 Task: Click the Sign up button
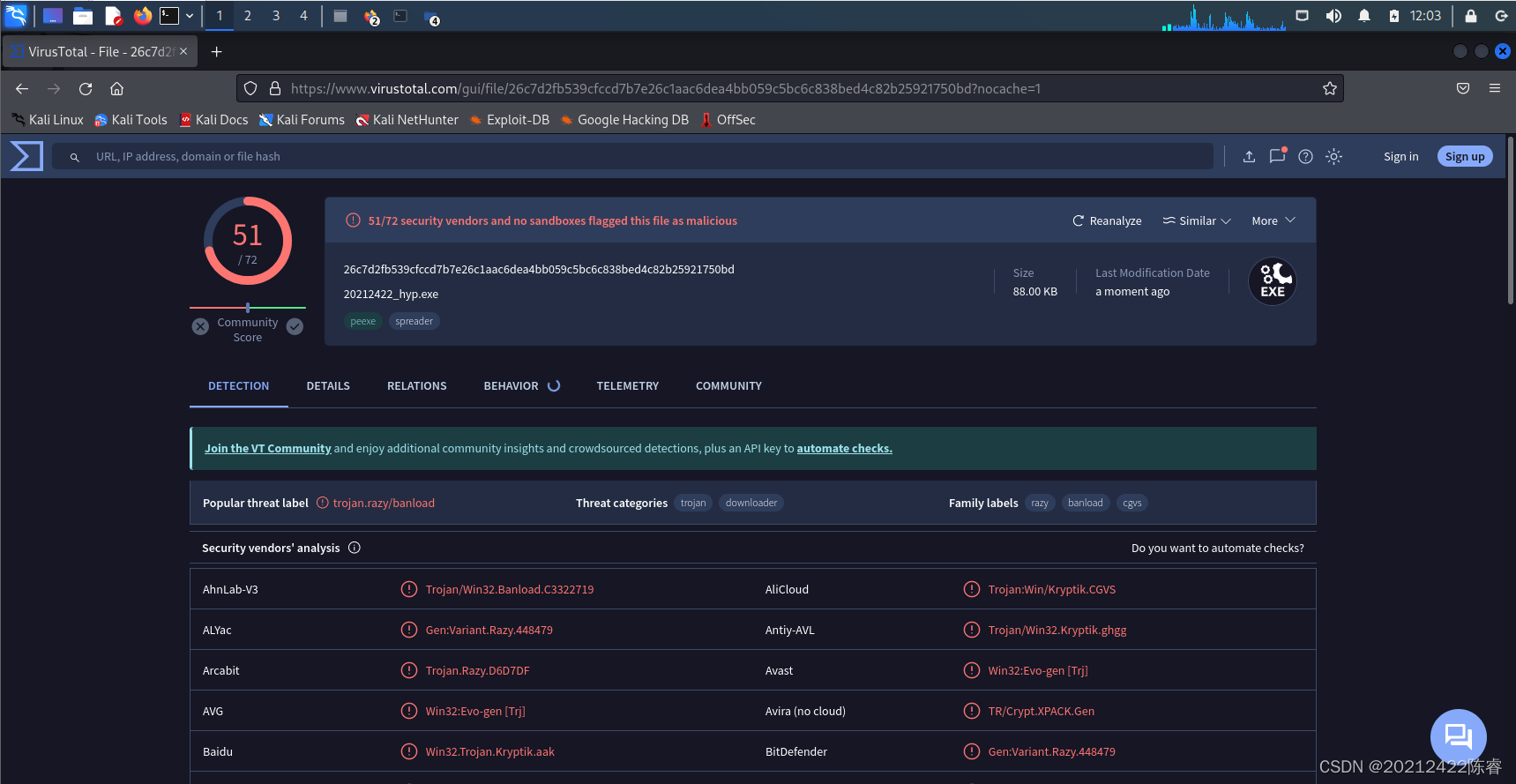click(1465, 156)
